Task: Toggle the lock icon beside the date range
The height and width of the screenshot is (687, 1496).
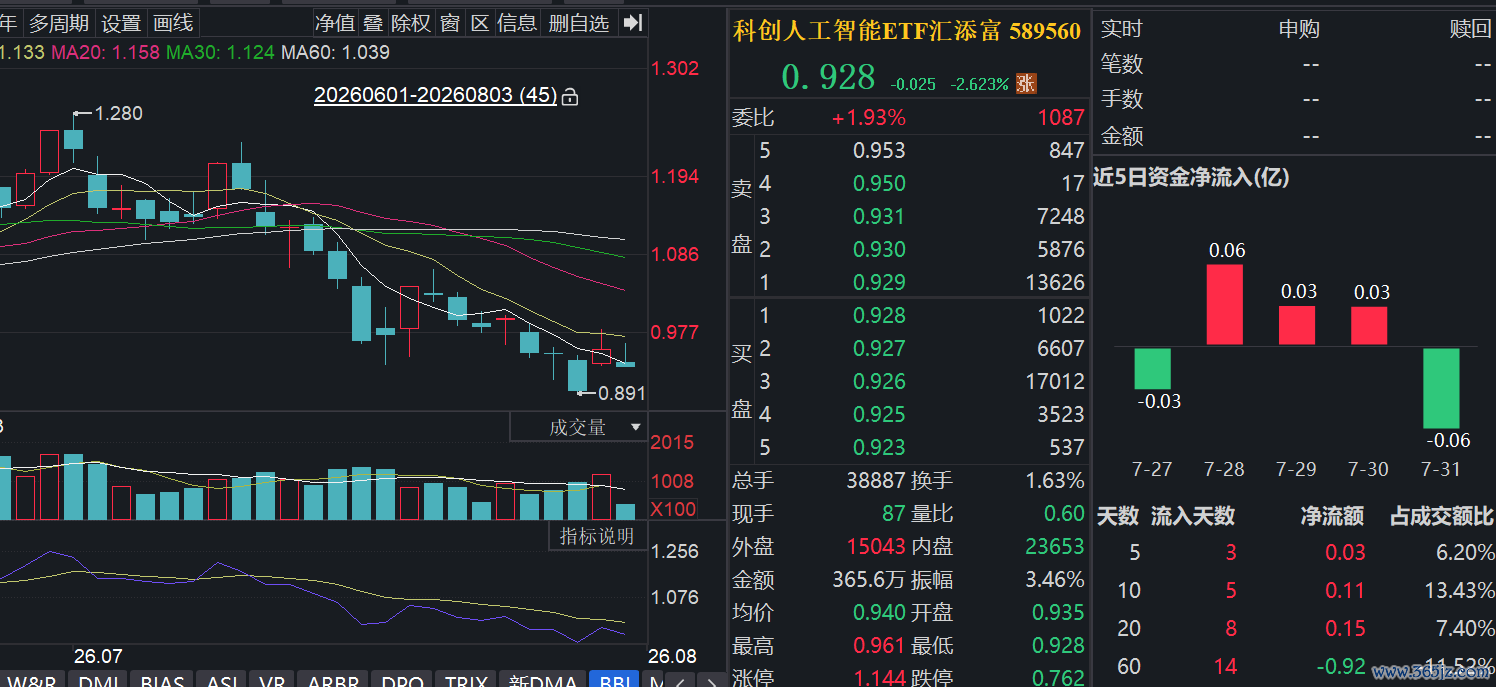Action: pos(570,96)
